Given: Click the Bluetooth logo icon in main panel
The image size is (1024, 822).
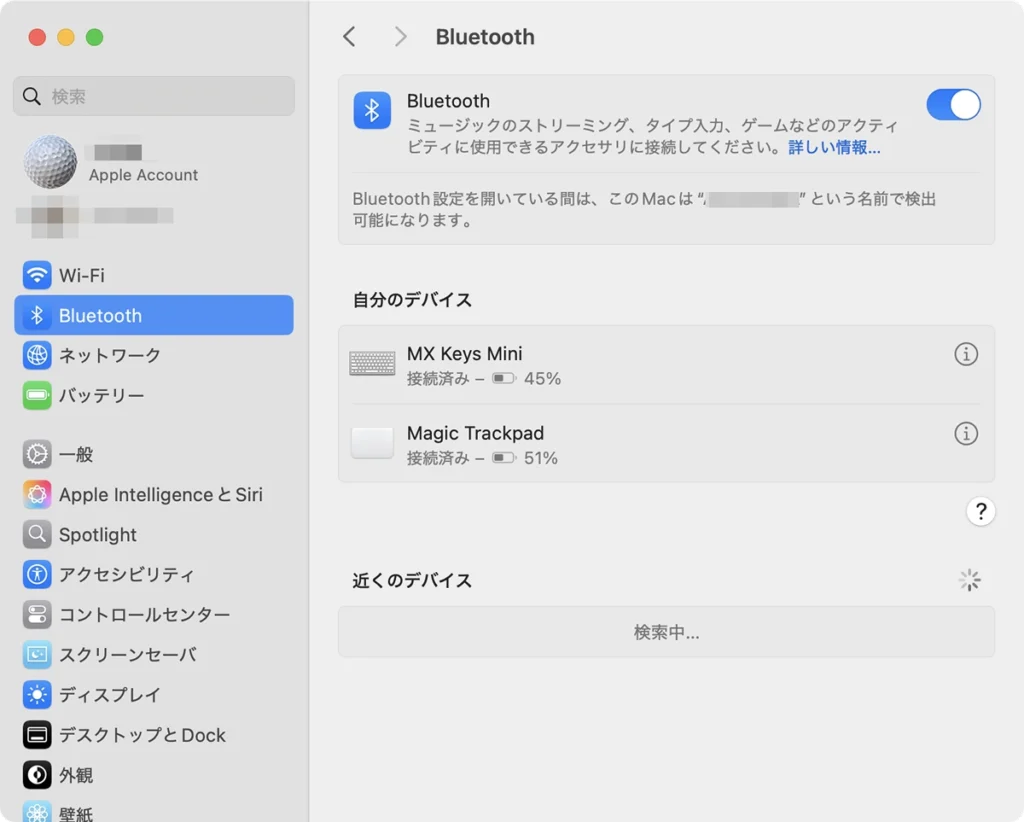Looking at the screenshot, I should click(x=372, y=110).
